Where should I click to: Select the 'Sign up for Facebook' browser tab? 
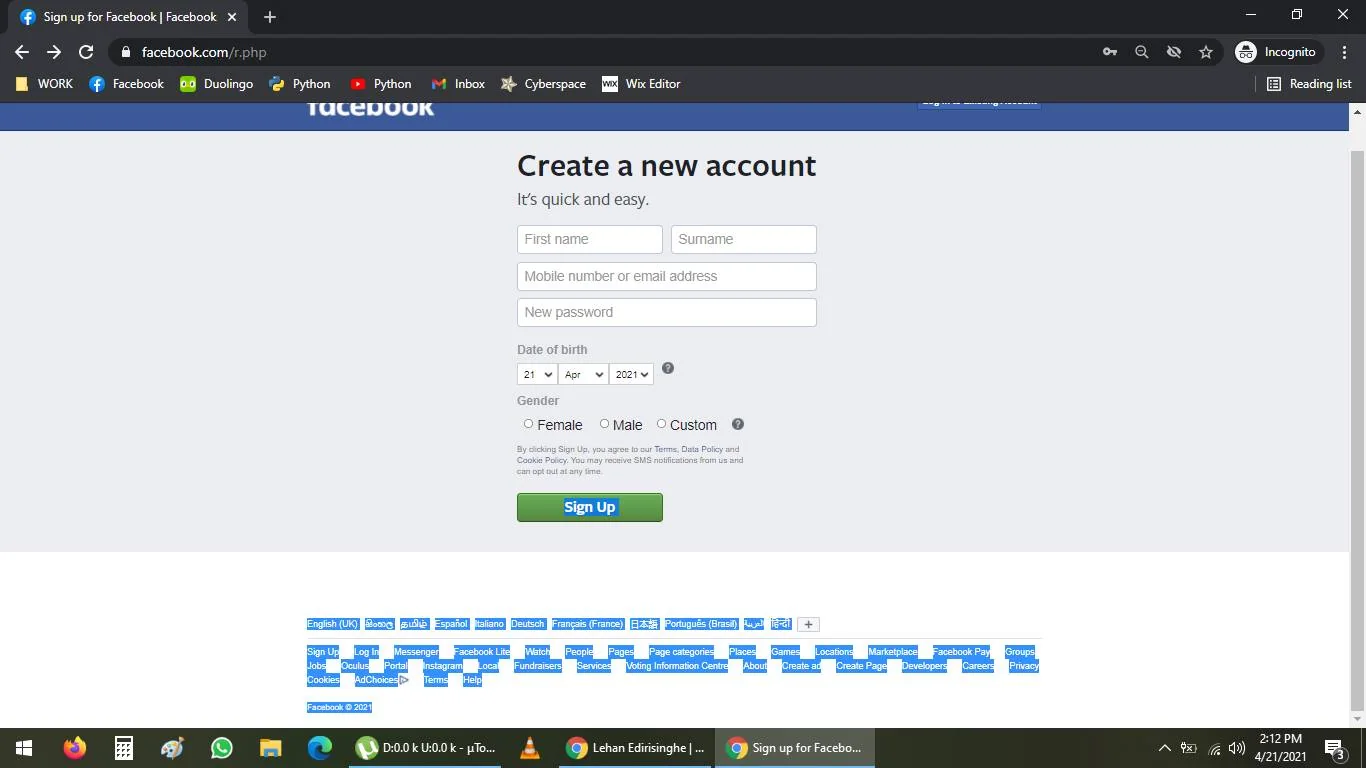point(128,17)
